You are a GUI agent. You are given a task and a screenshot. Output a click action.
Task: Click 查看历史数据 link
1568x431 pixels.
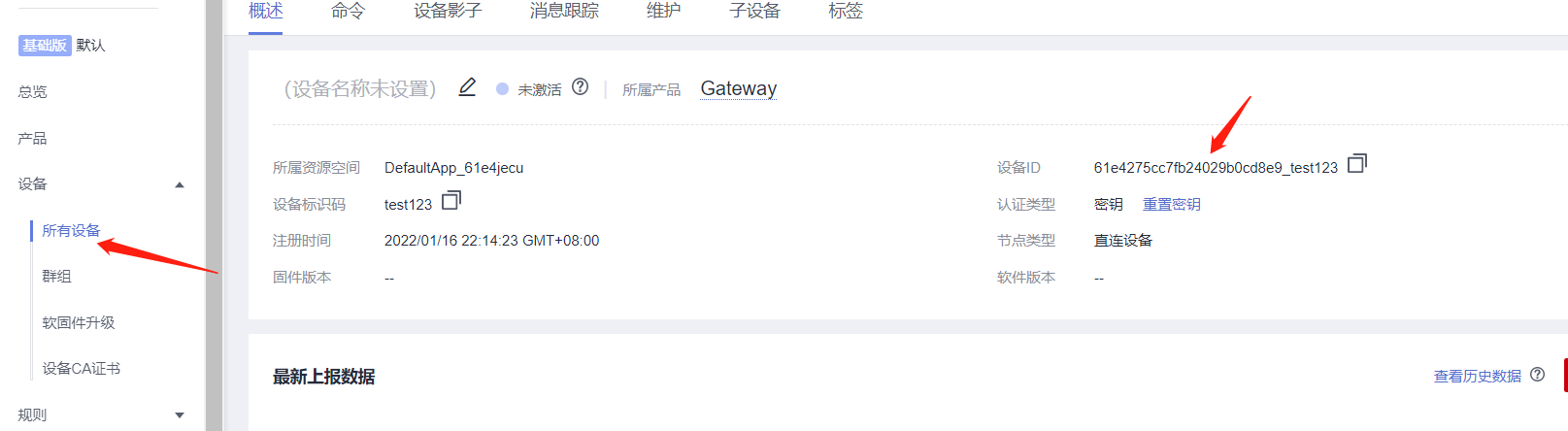click(1478, 376)
